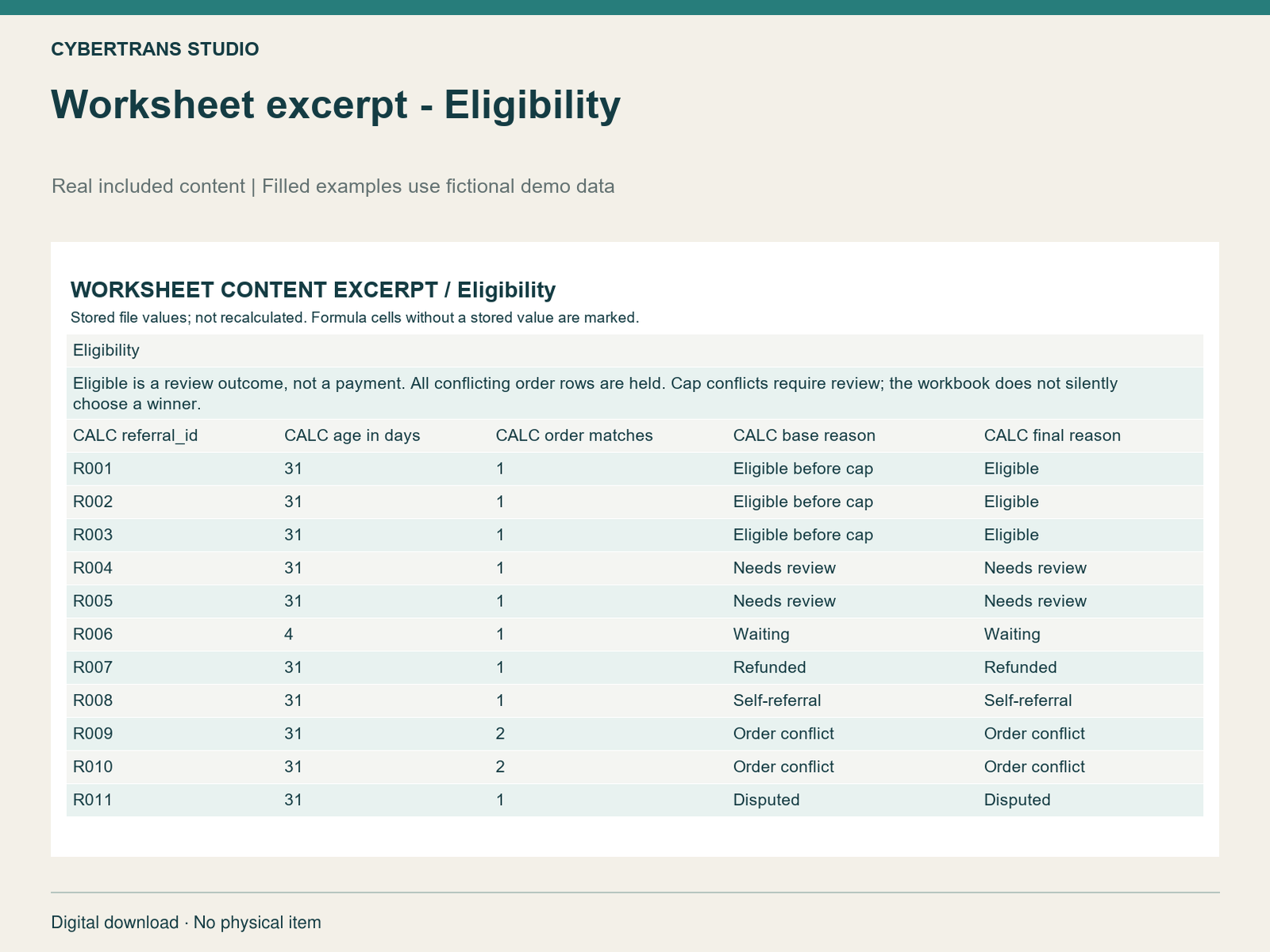The width and height of the screenshot is (1270, 952).
Task: Select the R005 referral id cell
Action: click(x=93, y=601)
